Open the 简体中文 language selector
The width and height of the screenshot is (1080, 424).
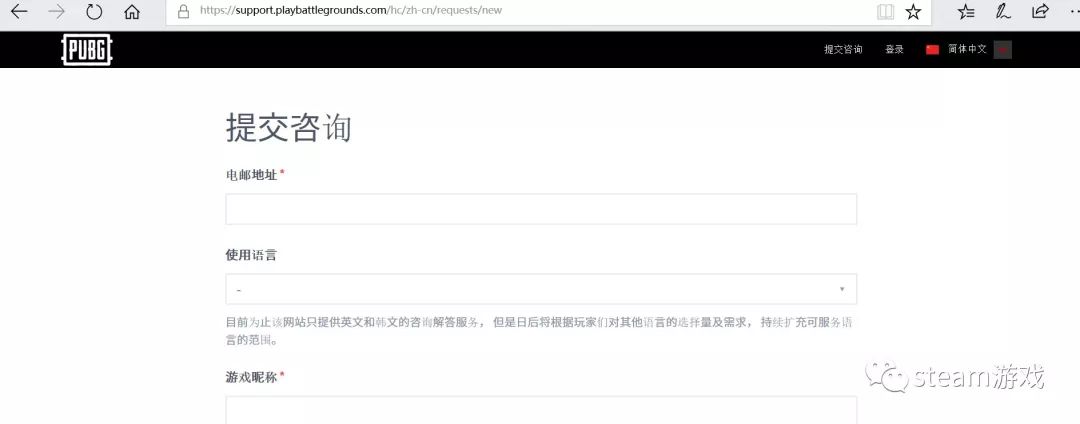(x=966, y=50)
